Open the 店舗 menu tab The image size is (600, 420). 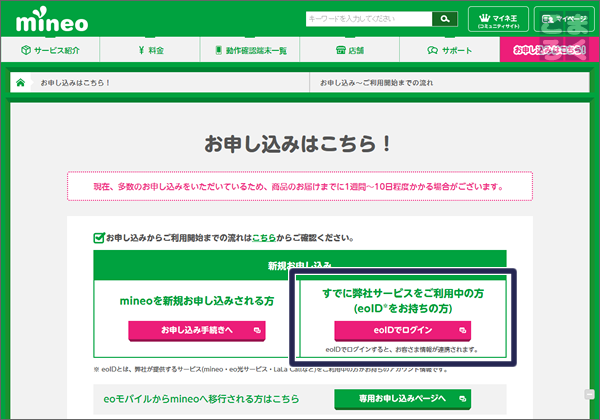click(x=350, y=50)
